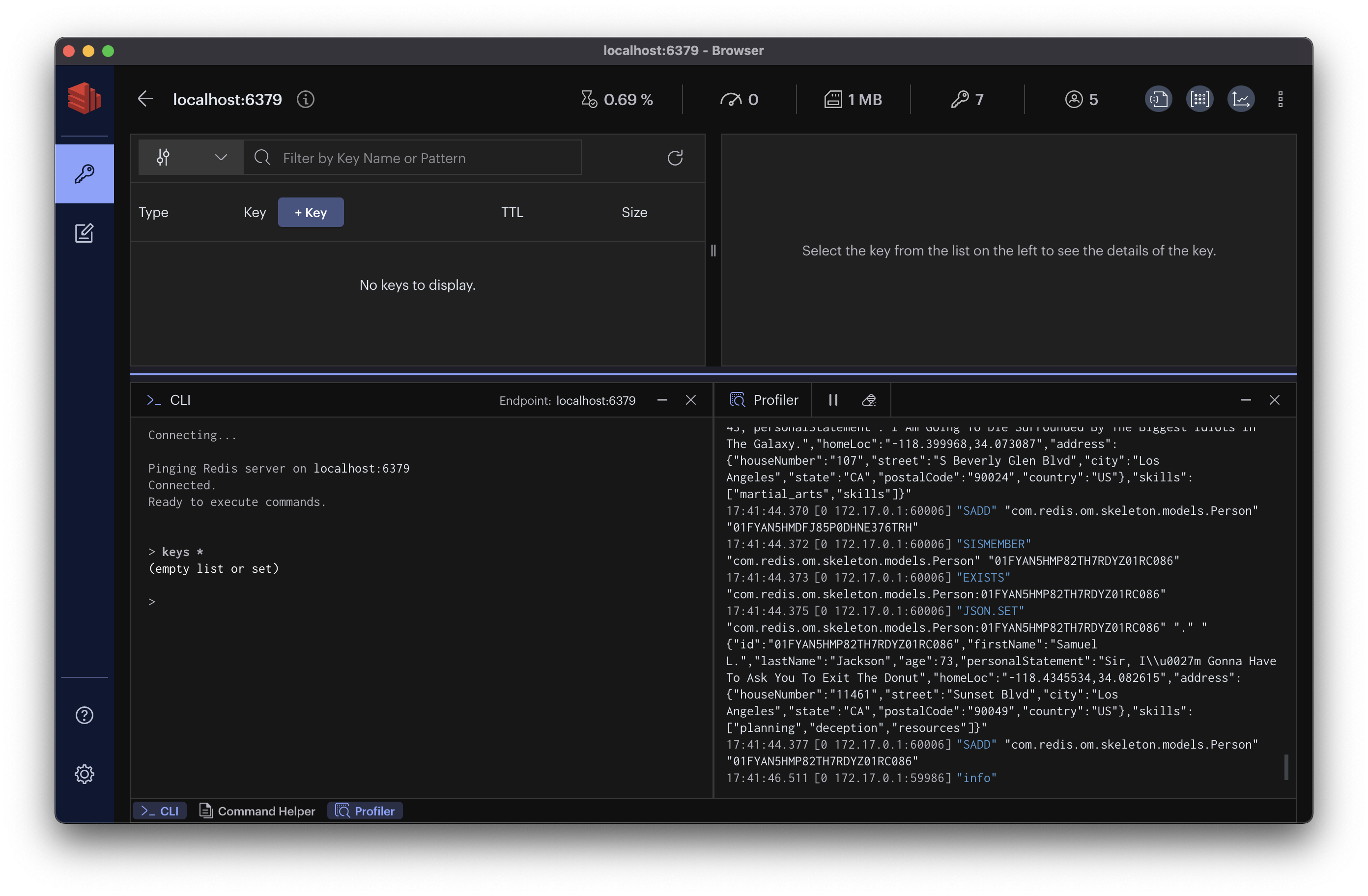The height and width of the screenshot is (896, 1368).
Task: Open application Settings via the gear icon
Action: (x=85, y=774)
